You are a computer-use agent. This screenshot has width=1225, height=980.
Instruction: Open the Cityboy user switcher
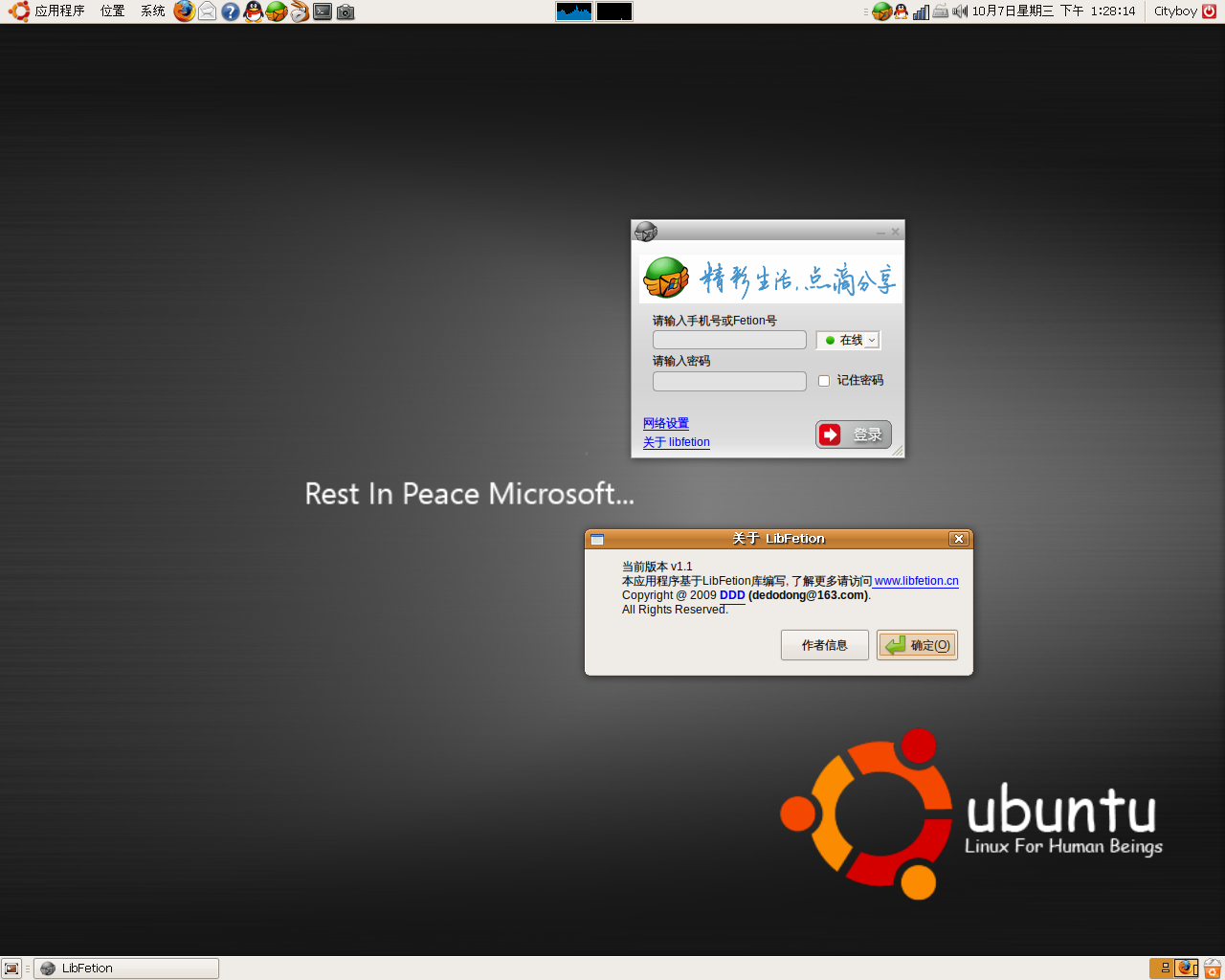coord(1175,11)
